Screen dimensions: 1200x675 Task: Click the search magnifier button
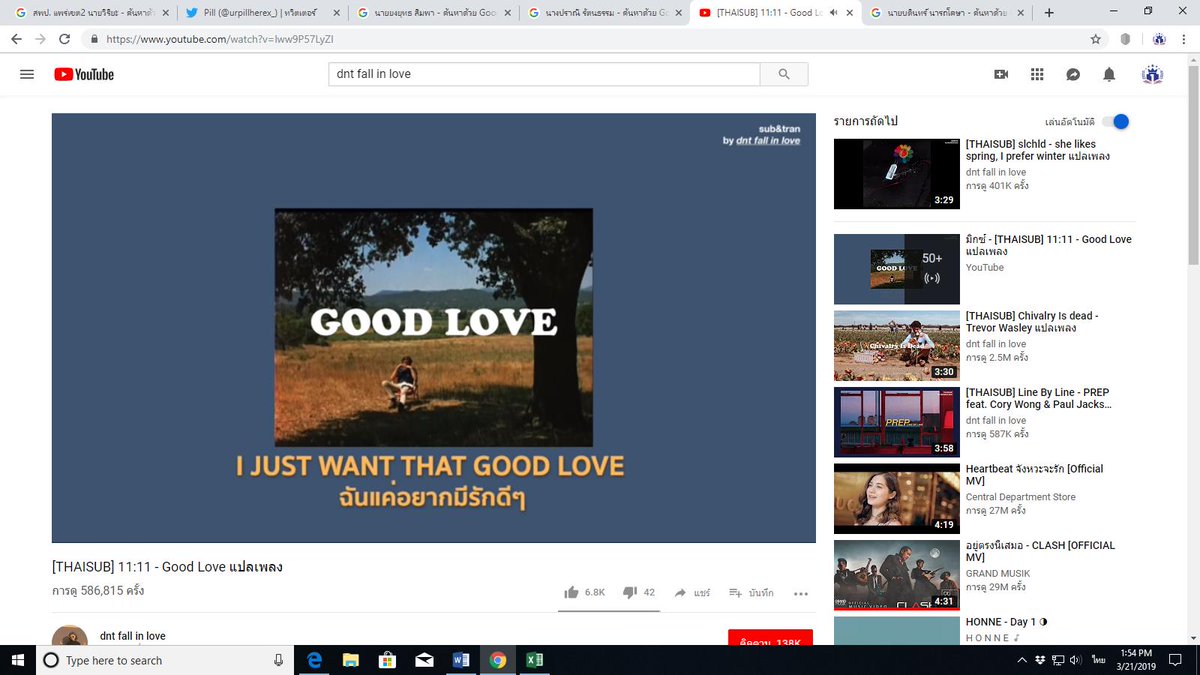784,74
